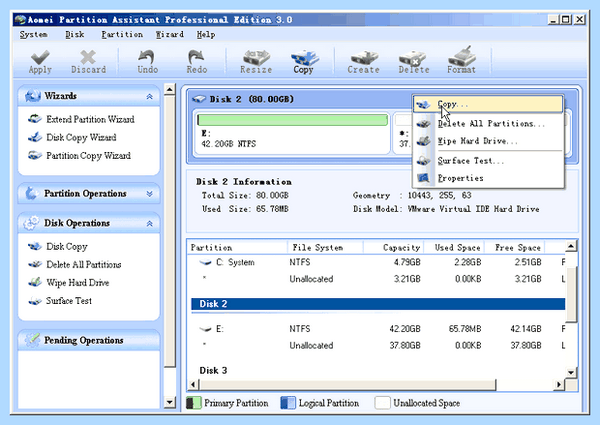Click the Create partition toolbar icon
This screenshot has height=425, width=600.
click(x=364, y=57)
